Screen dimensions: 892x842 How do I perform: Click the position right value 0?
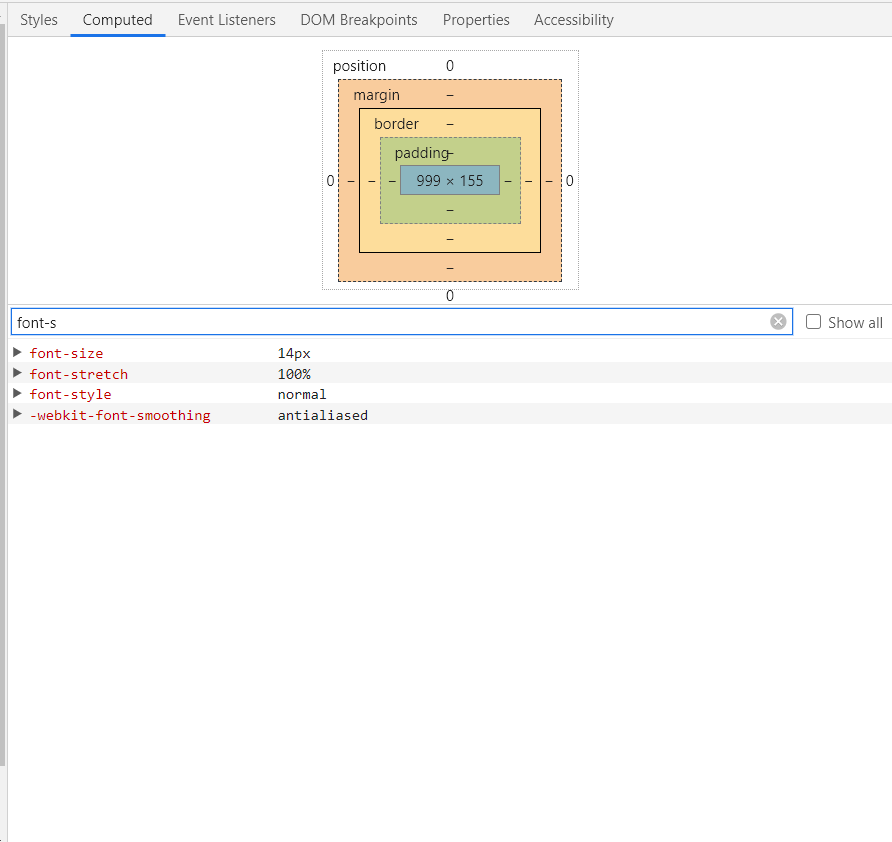point(569,181)
